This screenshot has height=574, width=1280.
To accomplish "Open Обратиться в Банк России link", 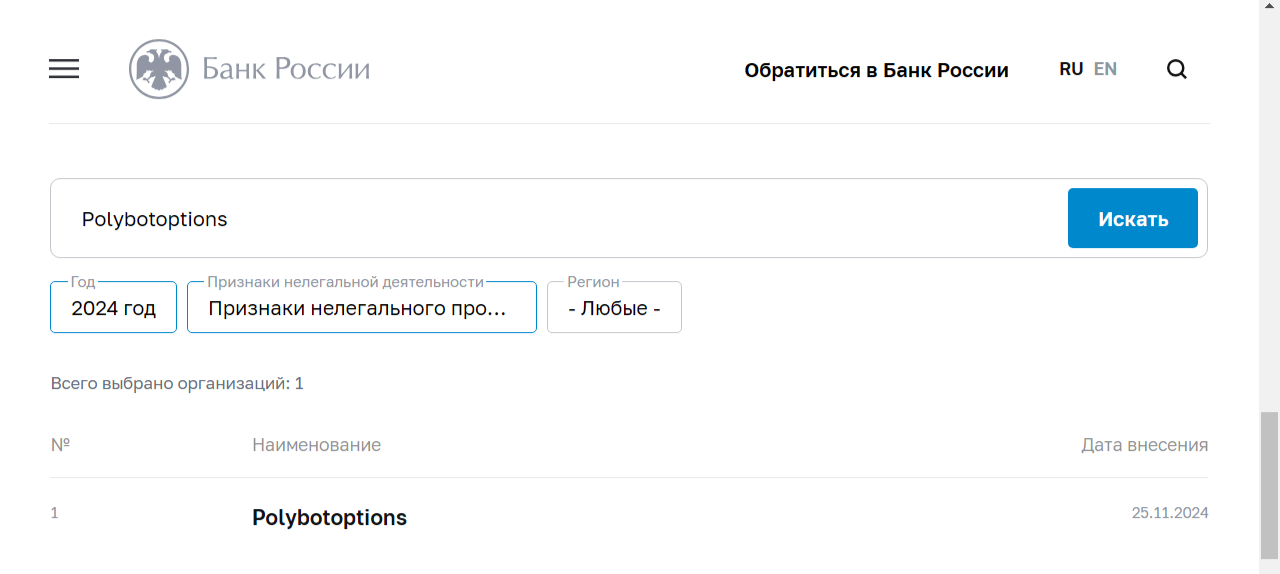I will tap(876, 70).
